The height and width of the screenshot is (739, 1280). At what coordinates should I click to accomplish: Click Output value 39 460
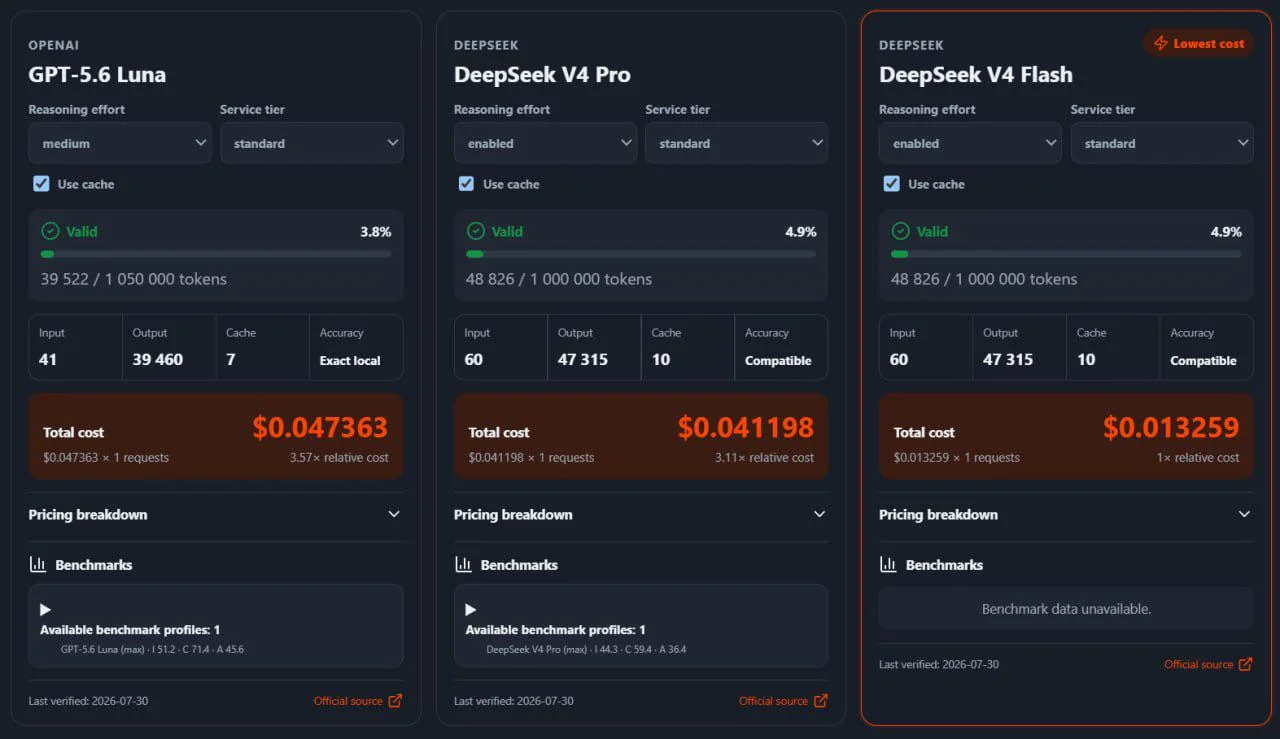point(158,359)
